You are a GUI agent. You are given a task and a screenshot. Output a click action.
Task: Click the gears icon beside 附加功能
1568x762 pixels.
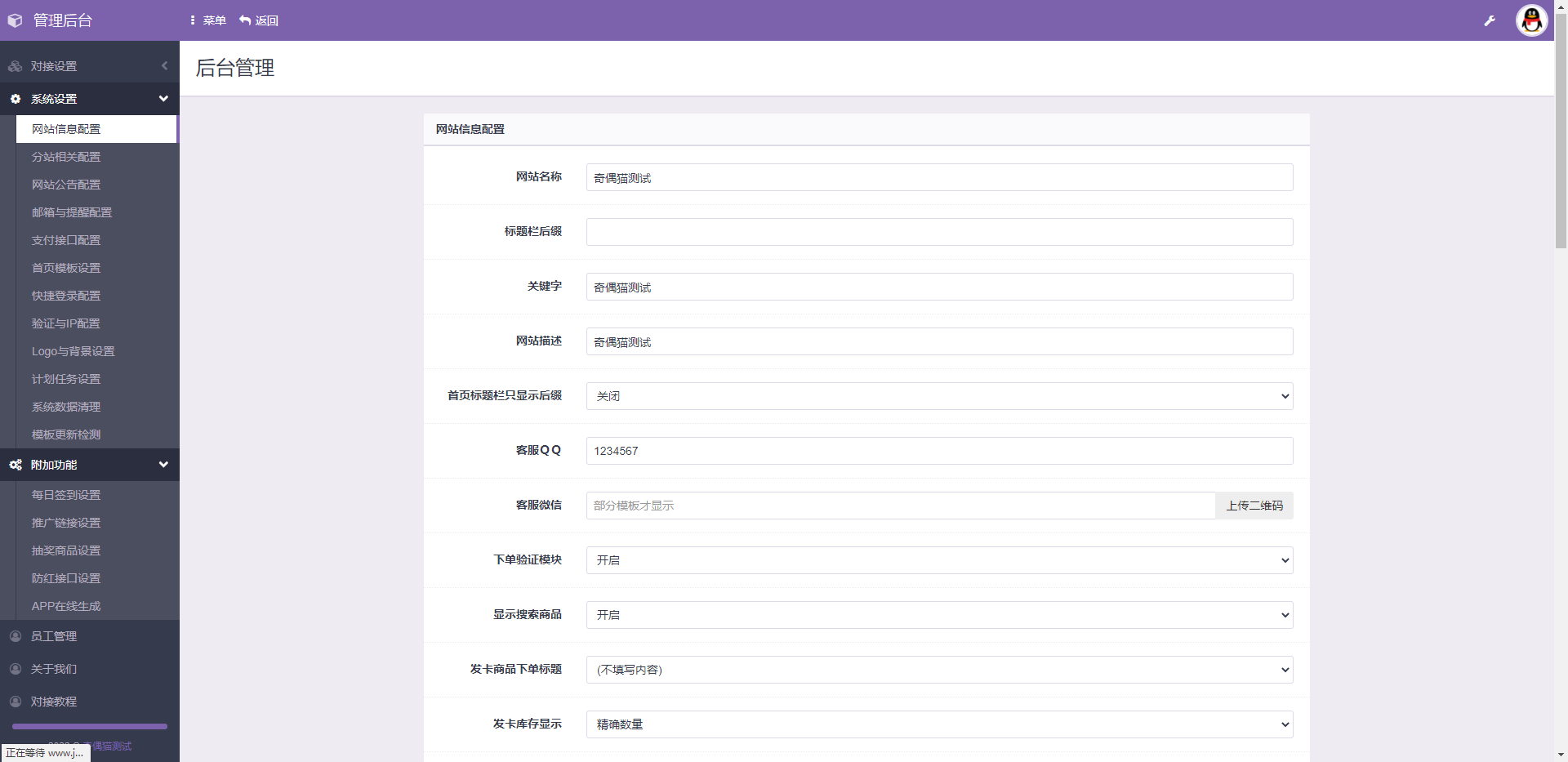tap(15, 465)
